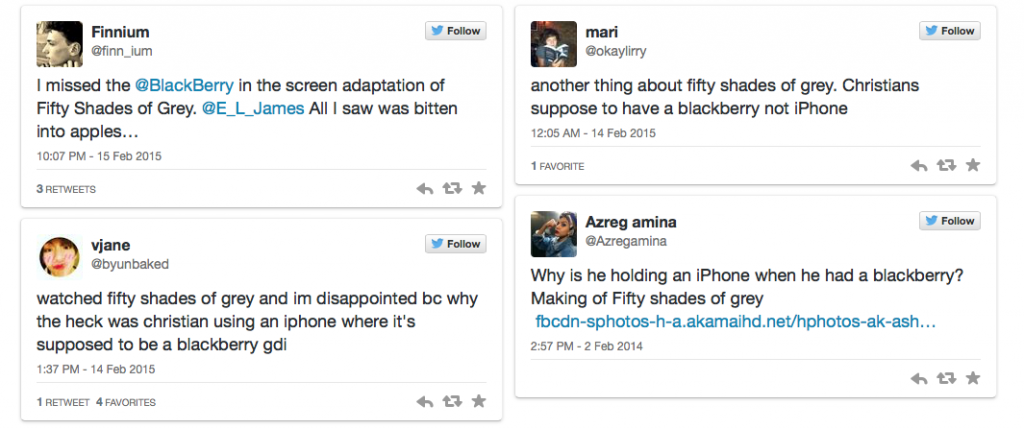1024x429 pixels.
Task: Favorite Finnium's tweet with star
Action: point(479,188)
